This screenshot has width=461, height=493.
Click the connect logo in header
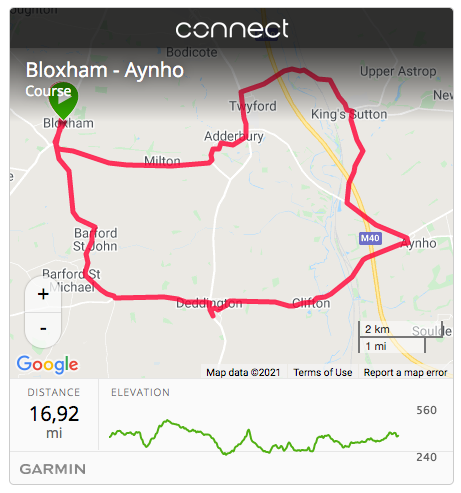pos(232,29)
